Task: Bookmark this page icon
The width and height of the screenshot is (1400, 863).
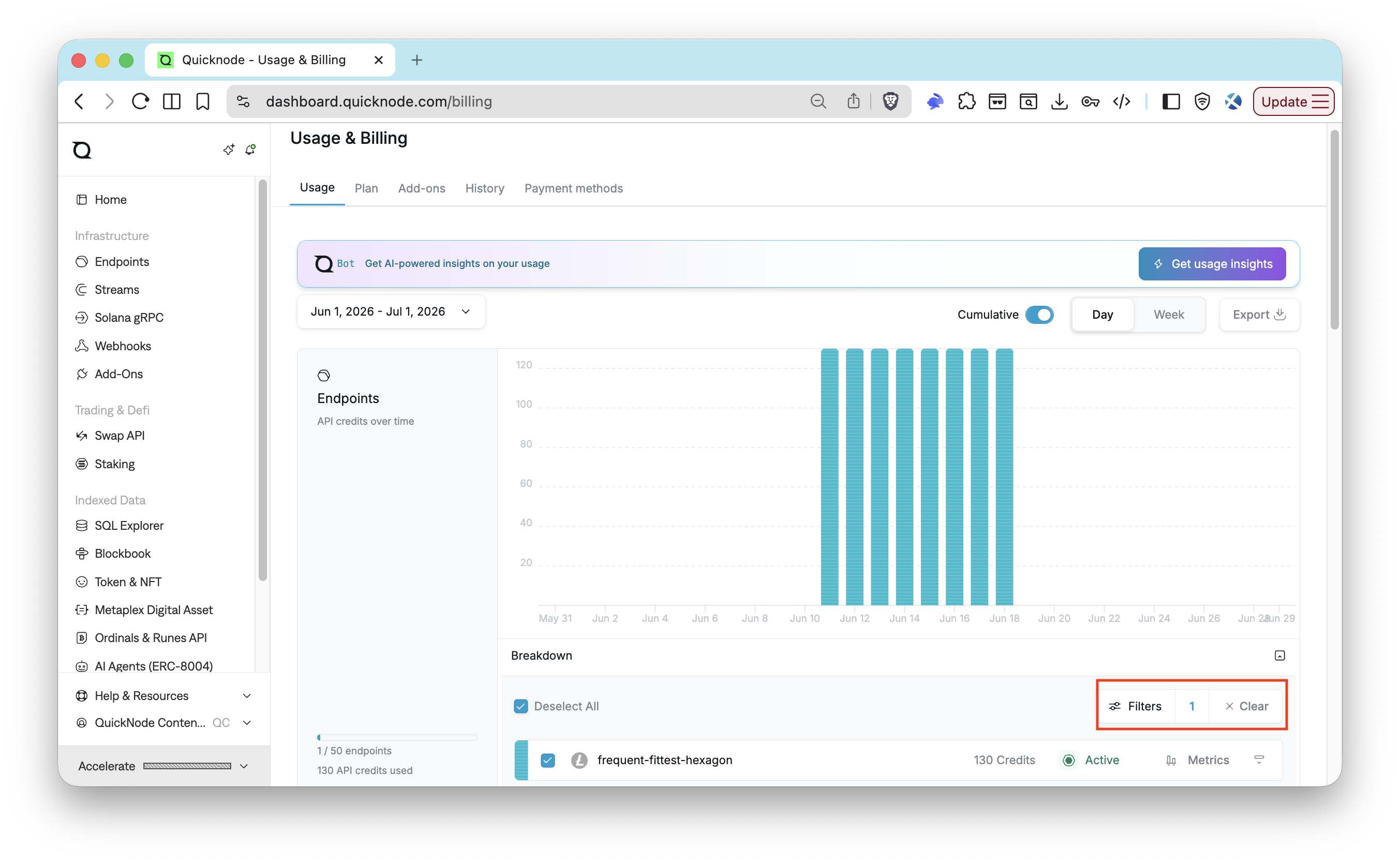Action: click(203, 101)
